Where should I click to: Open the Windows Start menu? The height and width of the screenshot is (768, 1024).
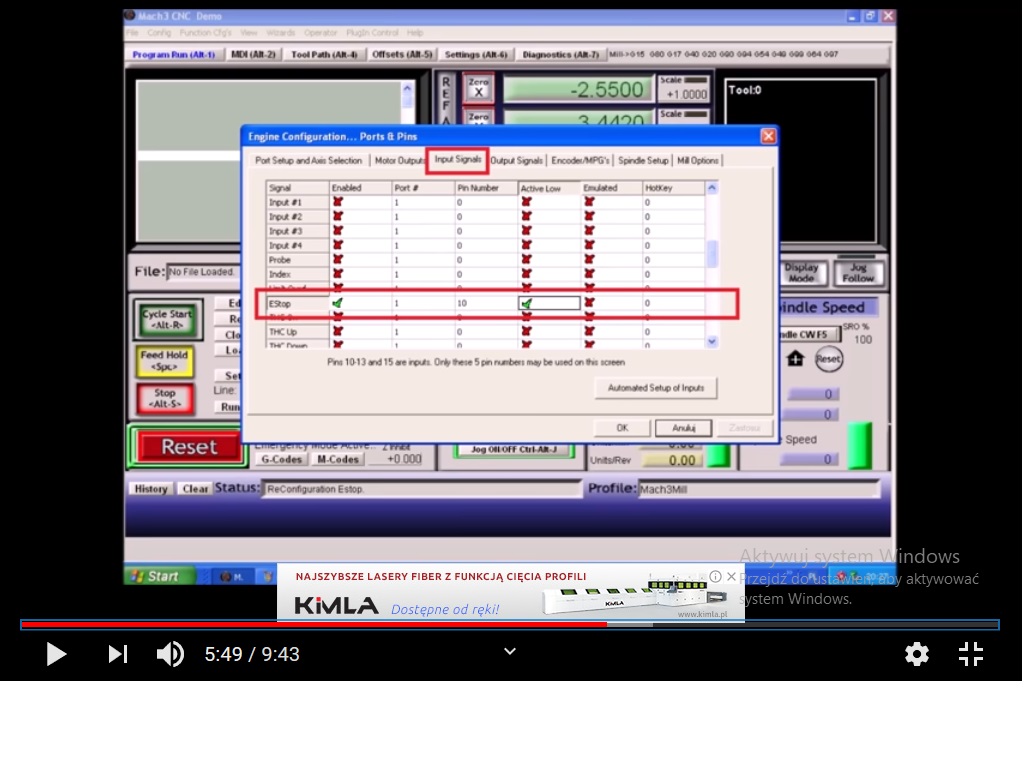point(159,575)
